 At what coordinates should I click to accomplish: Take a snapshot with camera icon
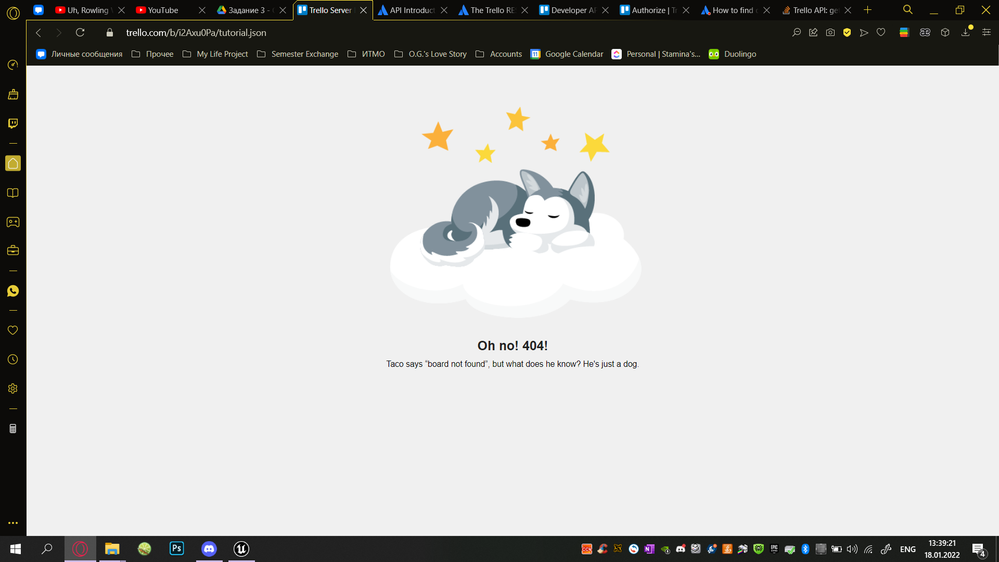[x=830, y=32]
